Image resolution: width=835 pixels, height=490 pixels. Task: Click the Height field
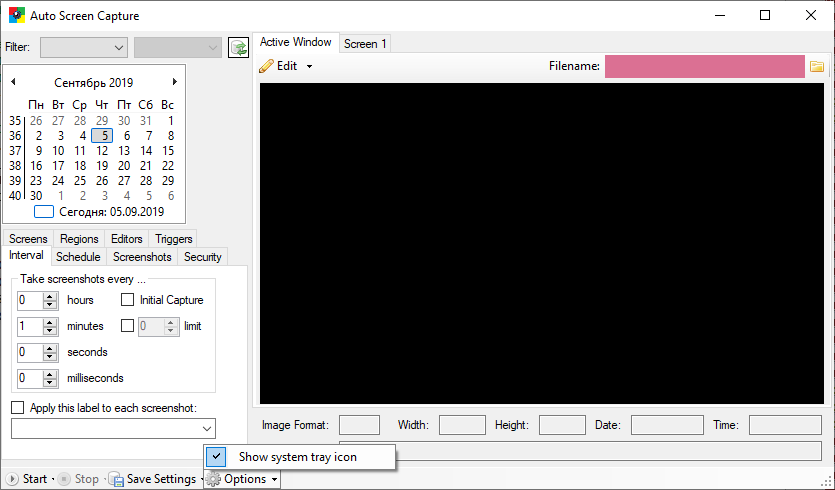[562, 425]
